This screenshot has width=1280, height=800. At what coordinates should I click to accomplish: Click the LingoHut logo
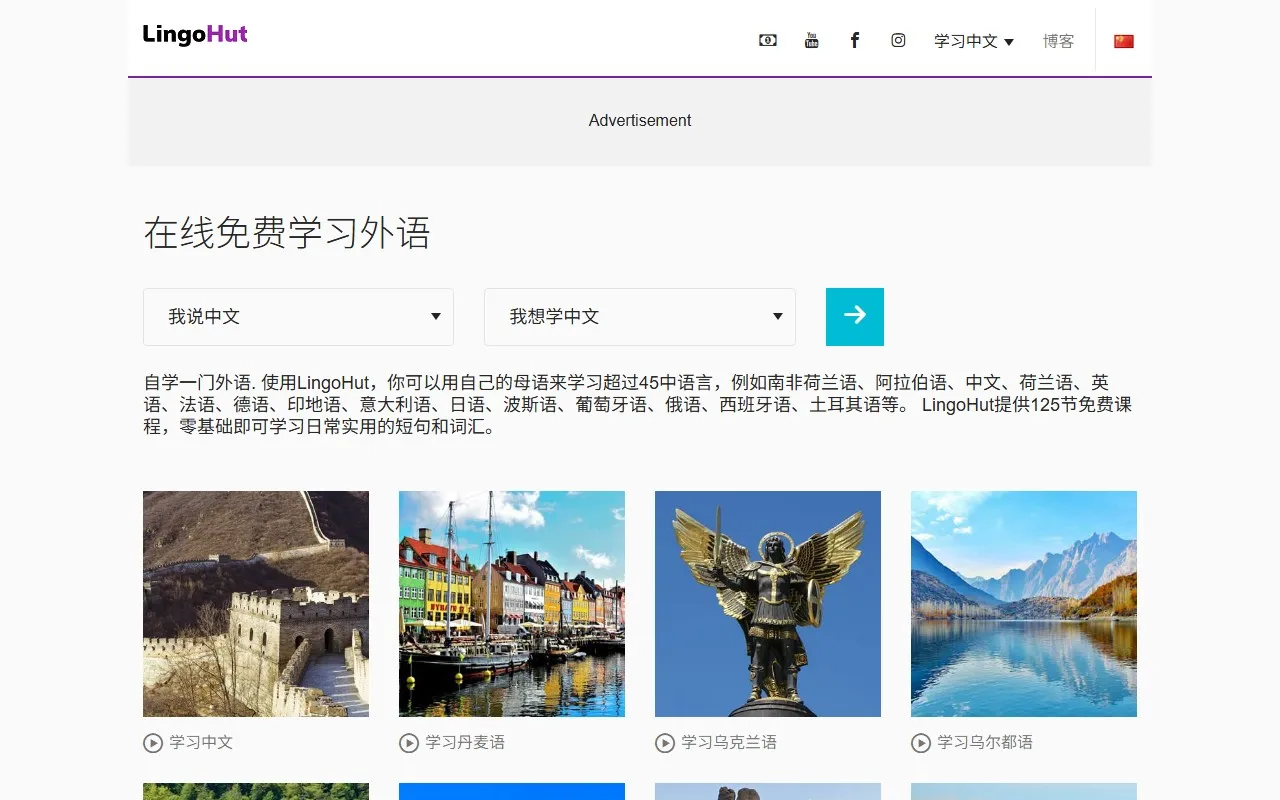coord(195,35)
